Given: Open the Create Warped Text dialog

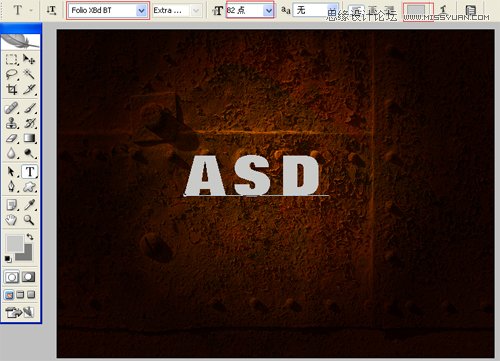Looking at the screenshot, I should [x=443, y=10].
